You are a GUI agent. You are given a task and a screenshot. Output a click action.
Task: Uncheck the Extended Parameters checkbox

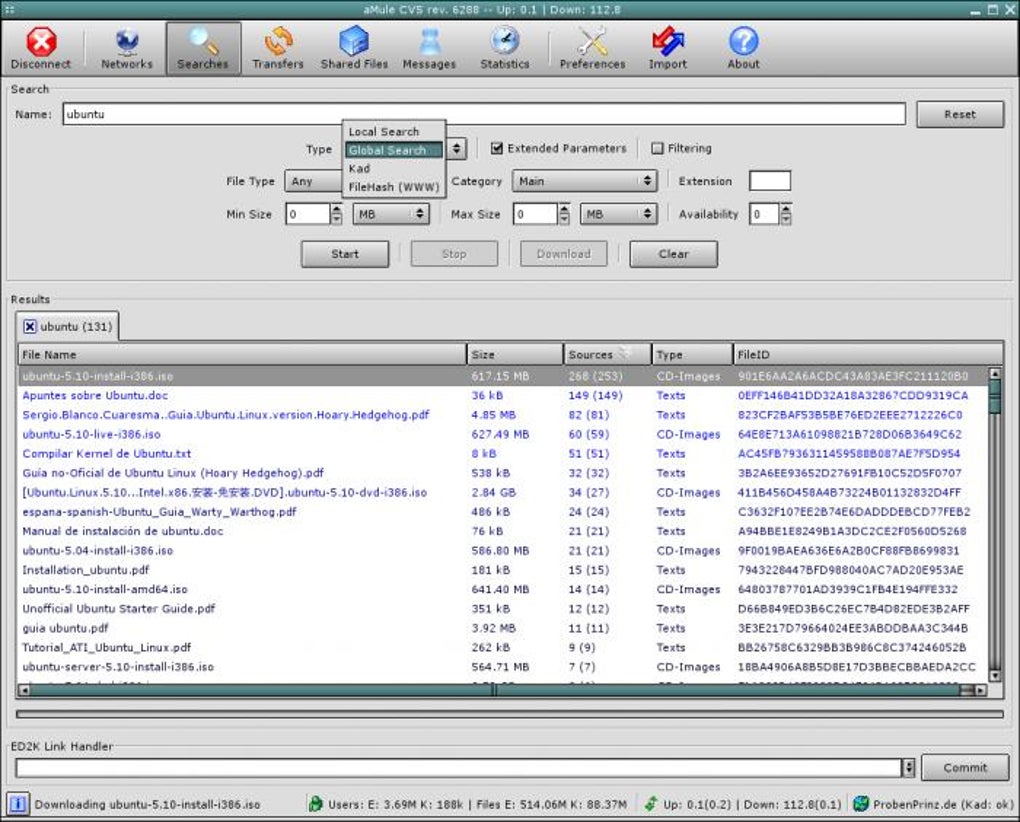497,148
